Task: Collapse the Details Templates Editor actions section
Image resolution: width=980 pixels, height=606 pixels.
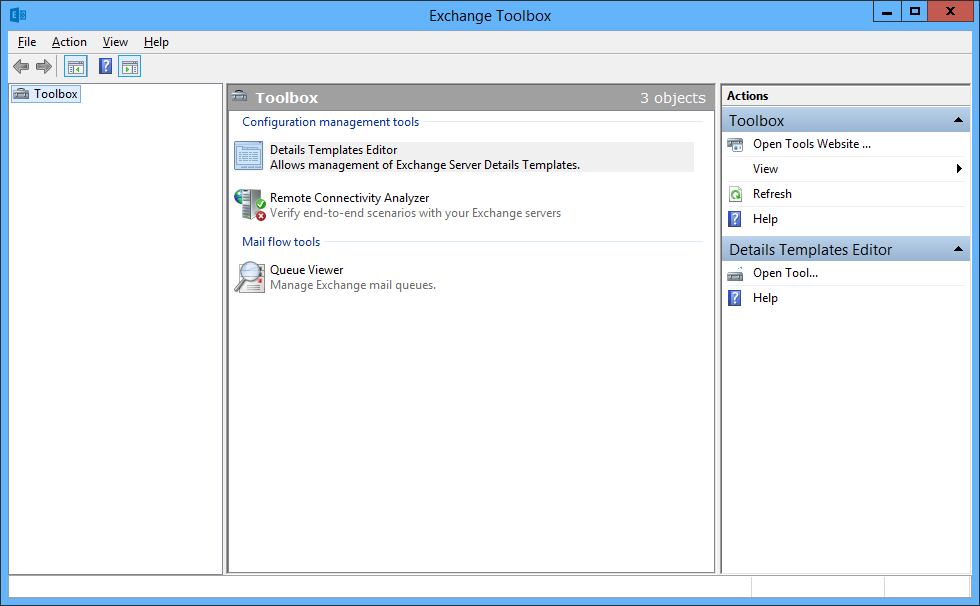Action: pos(958,249)
